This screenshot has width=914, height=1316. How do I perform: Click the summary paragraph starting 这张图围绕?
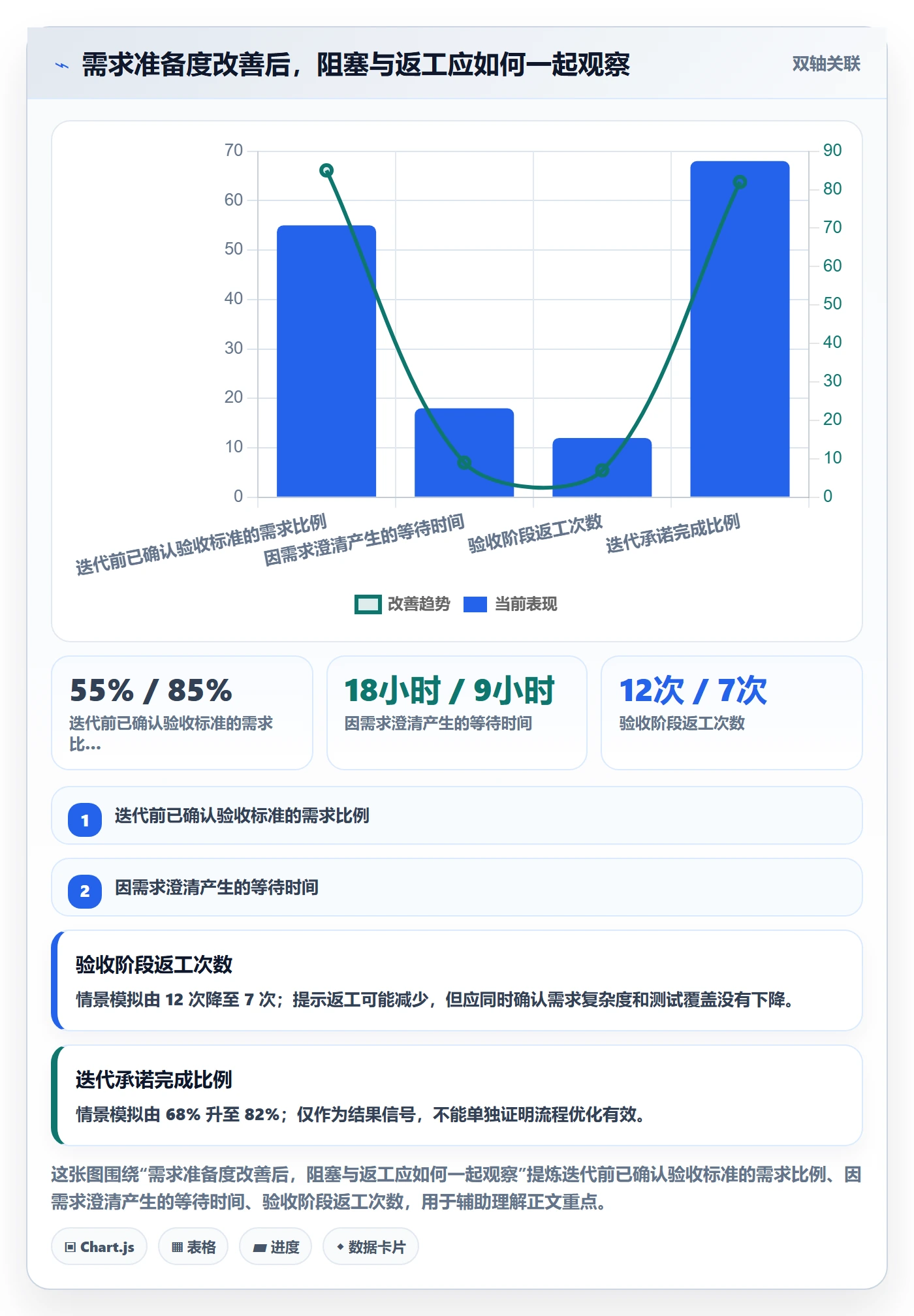[457, 1188]
